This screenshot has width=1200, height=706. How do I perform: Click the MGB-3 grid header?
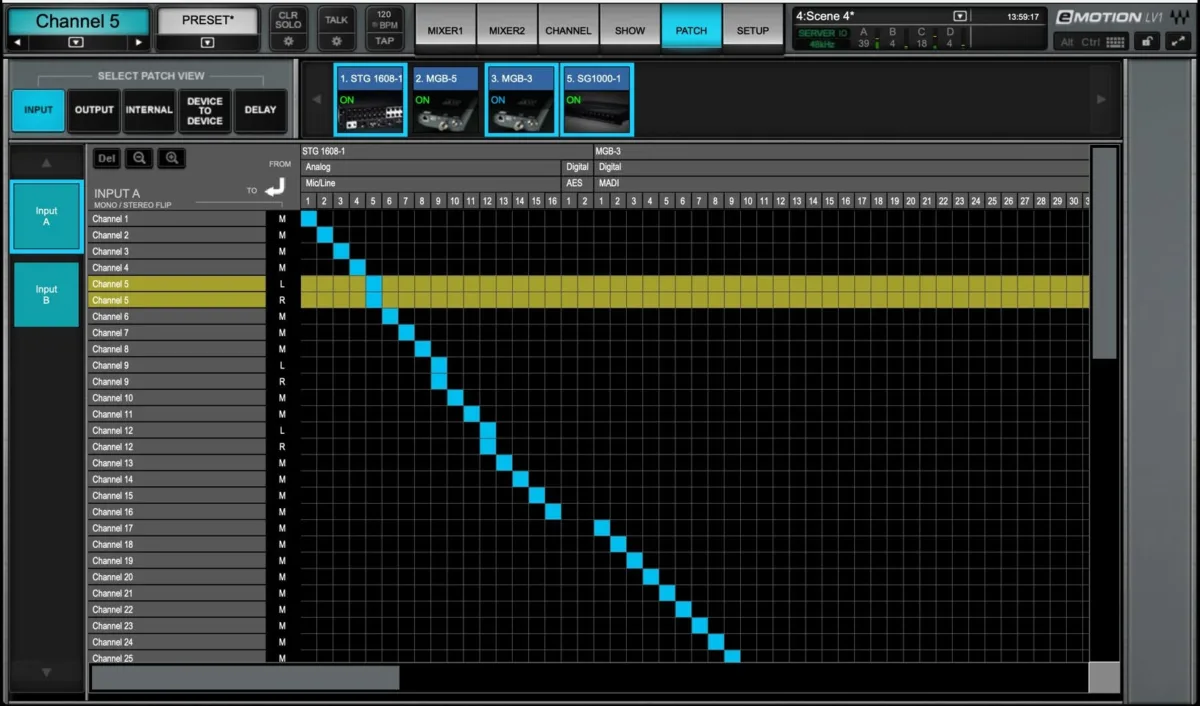(x=842, y=151)
